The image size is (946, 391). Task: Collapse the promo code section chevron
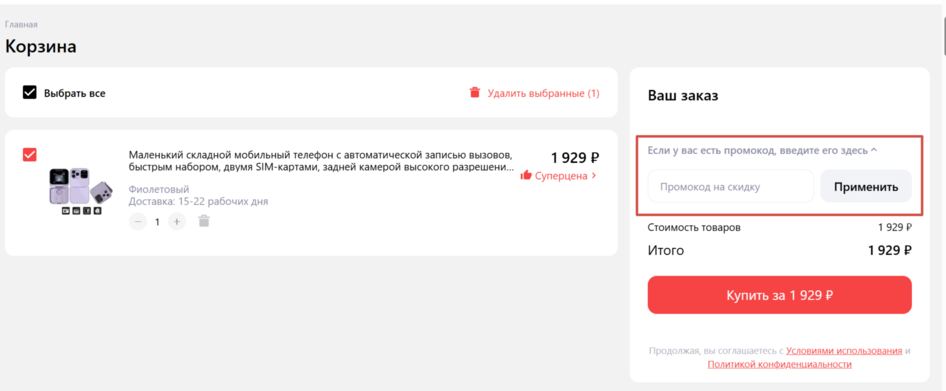point(874,150)
